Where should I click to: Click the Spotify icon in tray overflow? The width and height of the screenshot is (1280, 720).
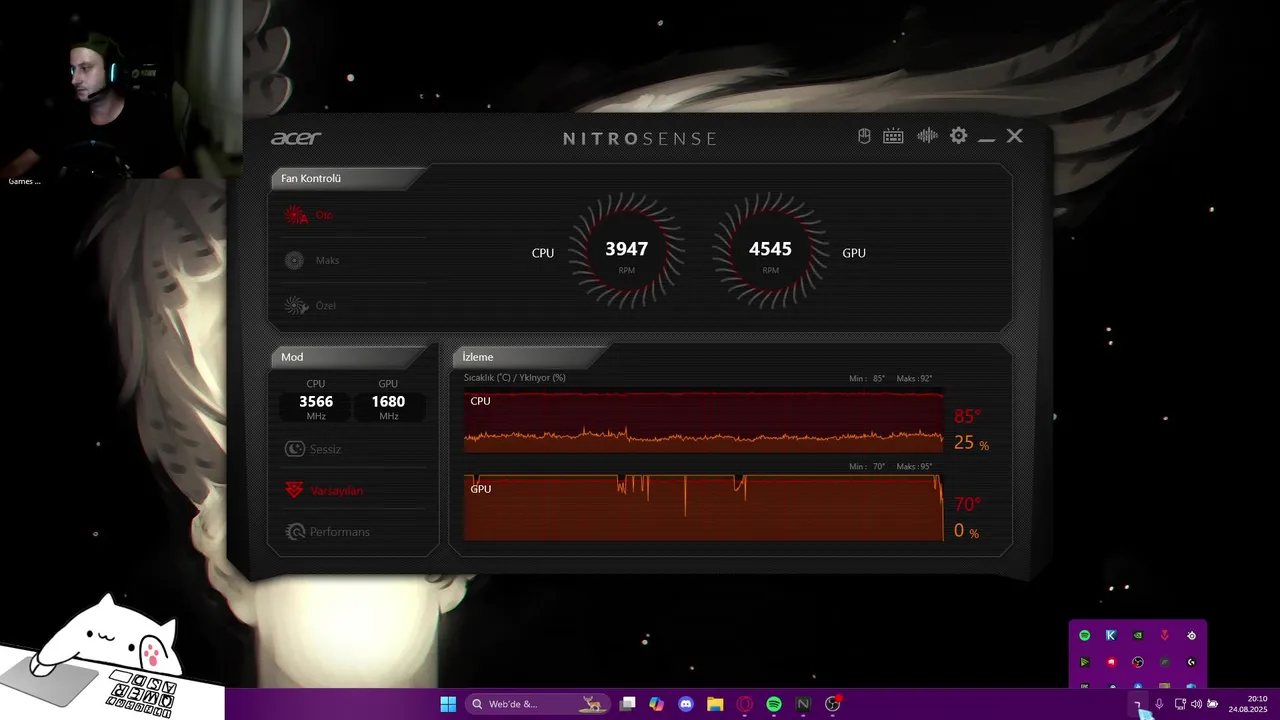coord(1084,636)
